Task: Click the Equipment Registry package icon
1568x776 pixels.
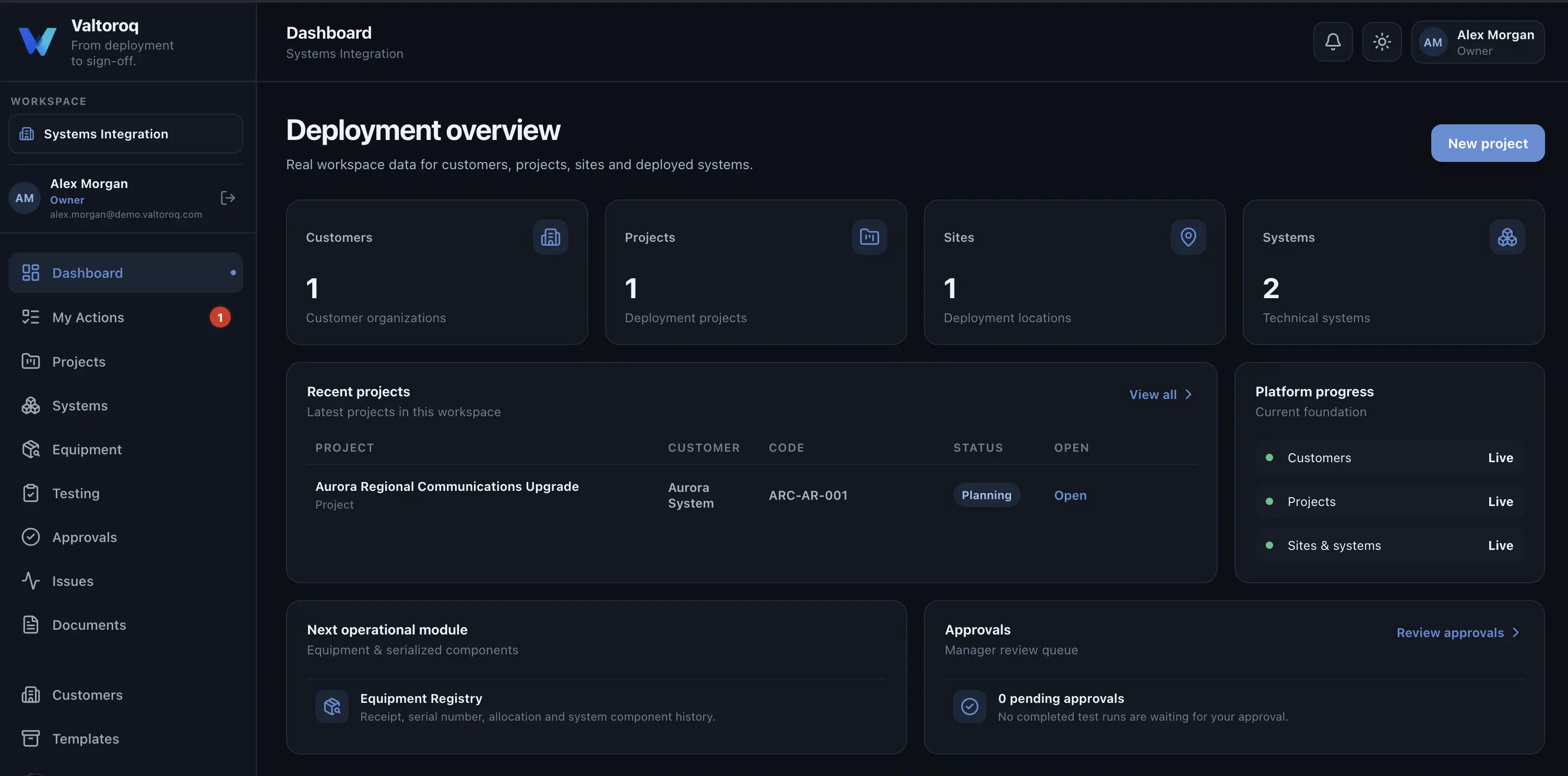Action: point(332,707)
